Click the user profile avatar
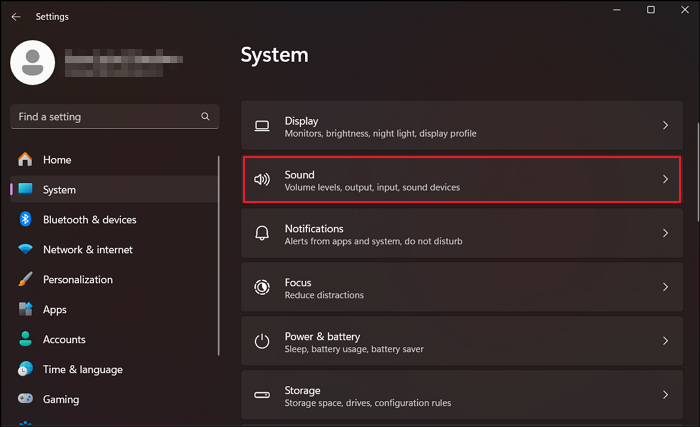The width and height of the screenshot is (700, 427). [x=33, y=63]
